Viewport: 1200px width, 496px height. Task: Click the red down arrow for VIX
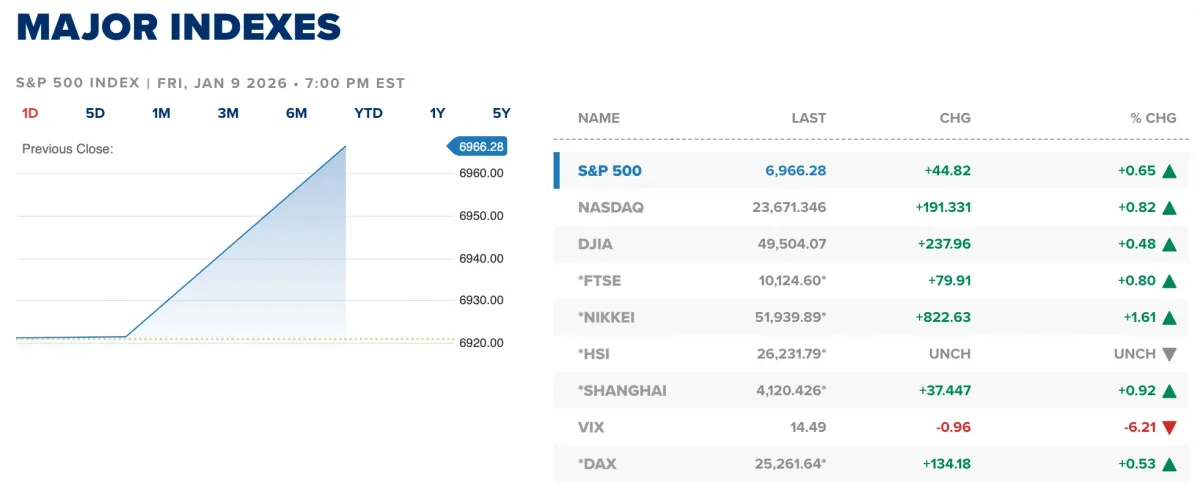click(x=1169, y=427)
